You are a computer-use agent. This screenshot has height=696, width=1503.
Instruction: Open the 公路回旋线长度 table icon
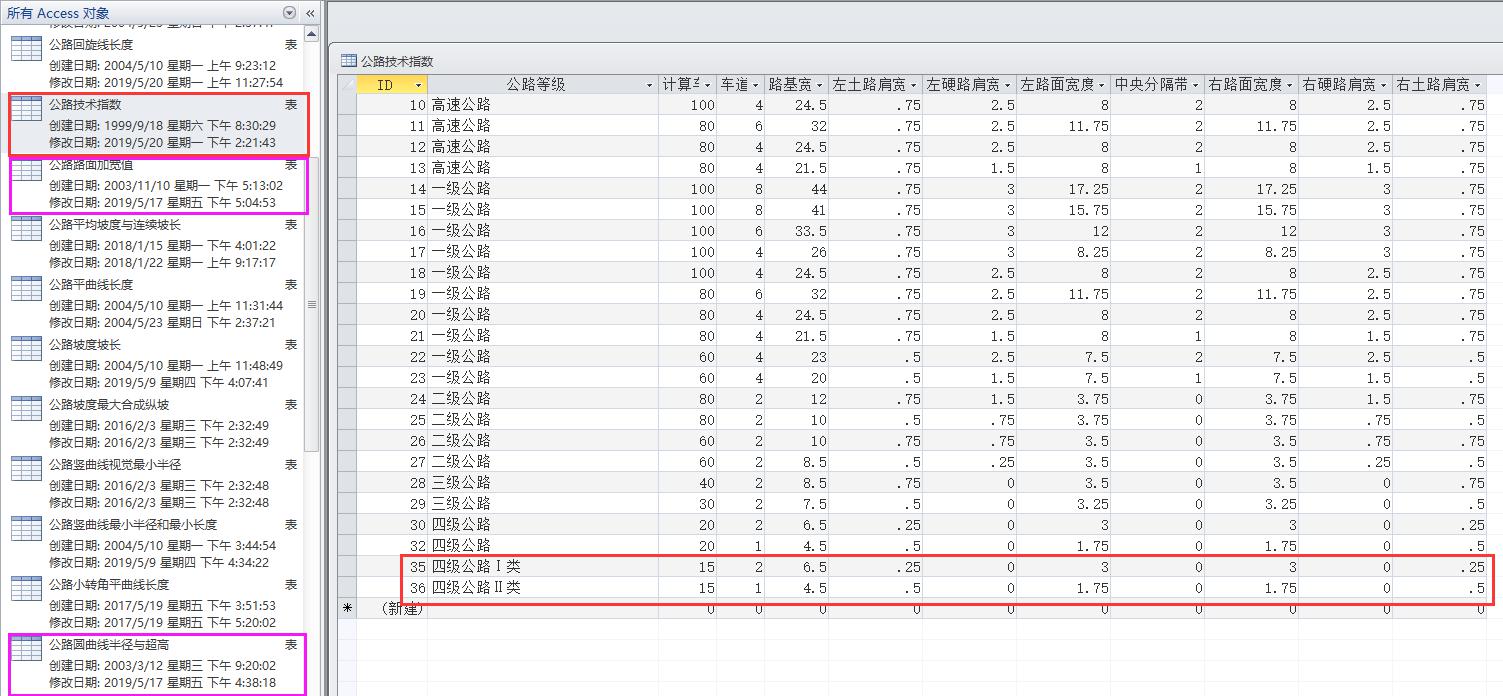click(x=26, y=48)
